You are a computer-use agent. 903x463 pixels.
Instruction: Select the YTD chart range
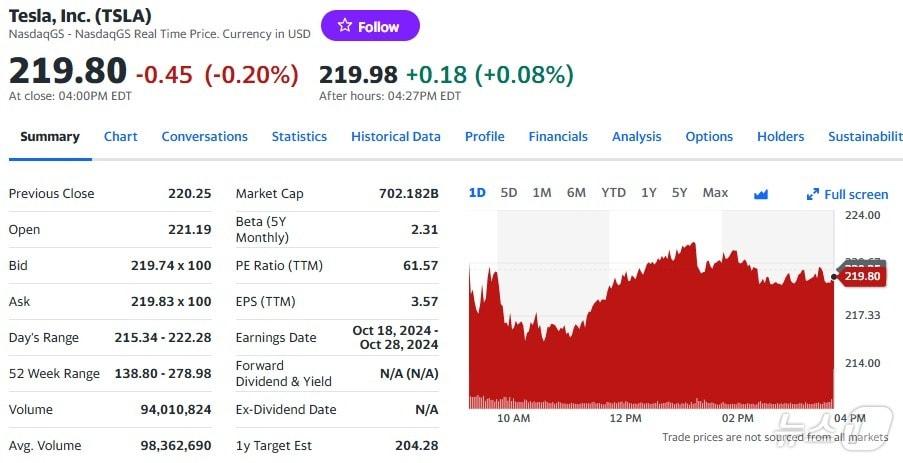coord(613,193)
